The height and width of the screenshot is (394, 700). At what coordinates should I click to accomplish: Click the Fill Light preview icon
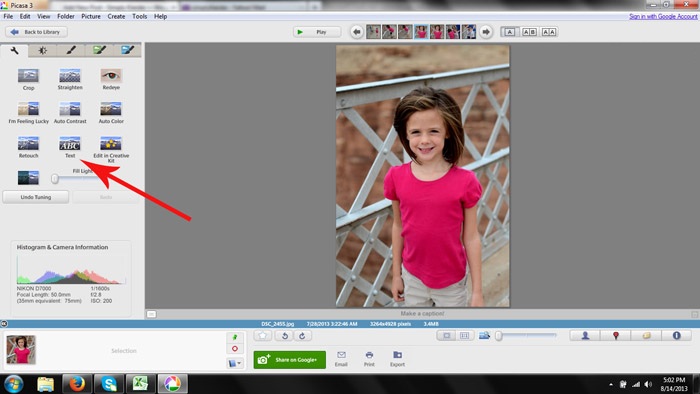[28, 178]
